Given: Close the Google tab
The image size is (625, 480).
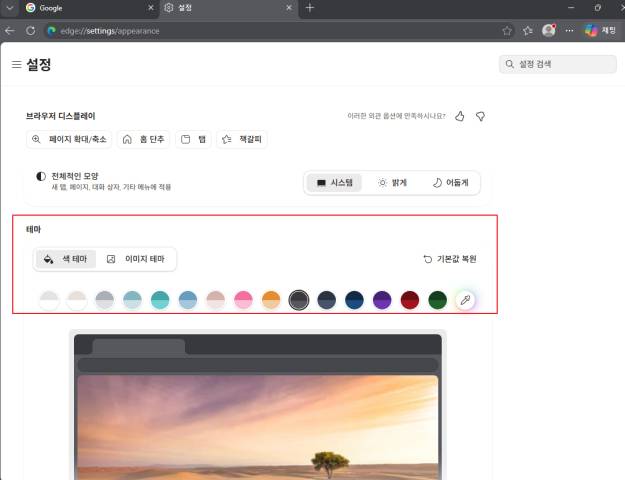Looking at the screenshot, I should click(151, 8).
